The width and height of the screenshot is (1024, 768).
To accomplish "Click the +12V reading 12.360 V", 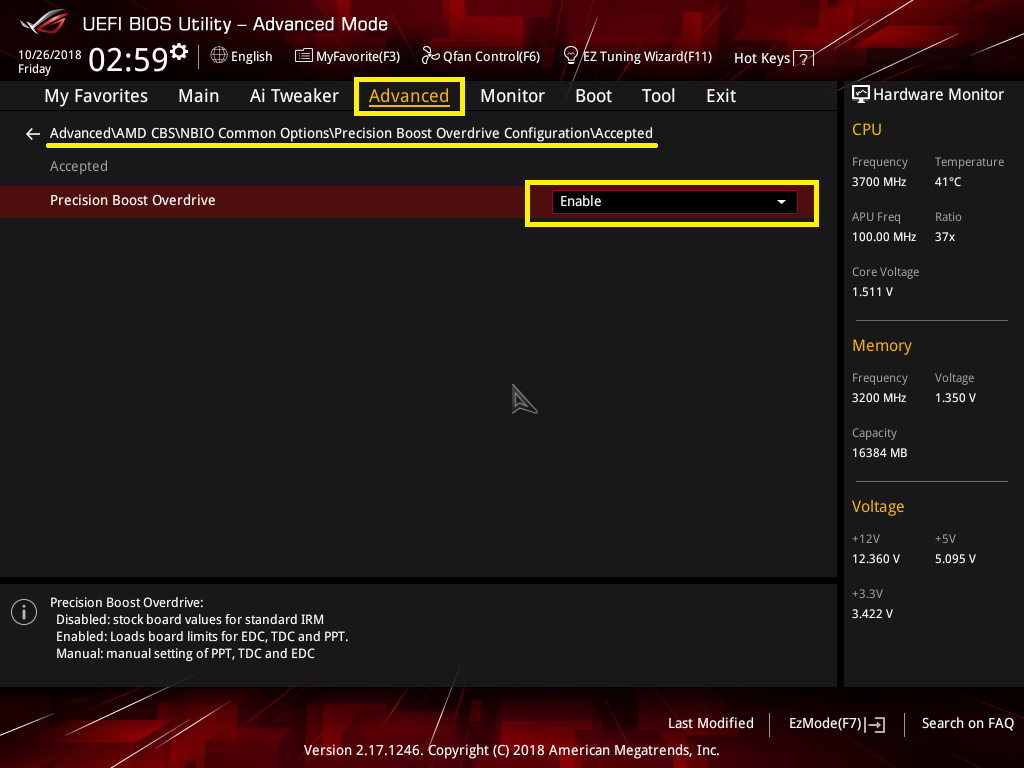I will point(876,559).
